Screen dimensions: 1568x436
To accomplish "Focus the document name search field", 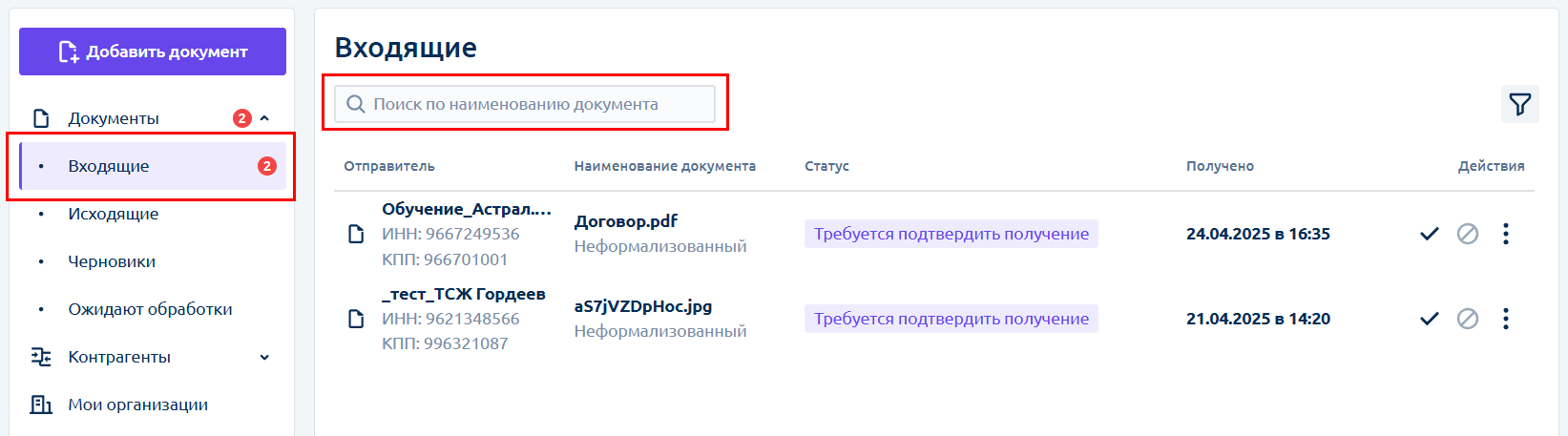I will click(x=525, y=104).
